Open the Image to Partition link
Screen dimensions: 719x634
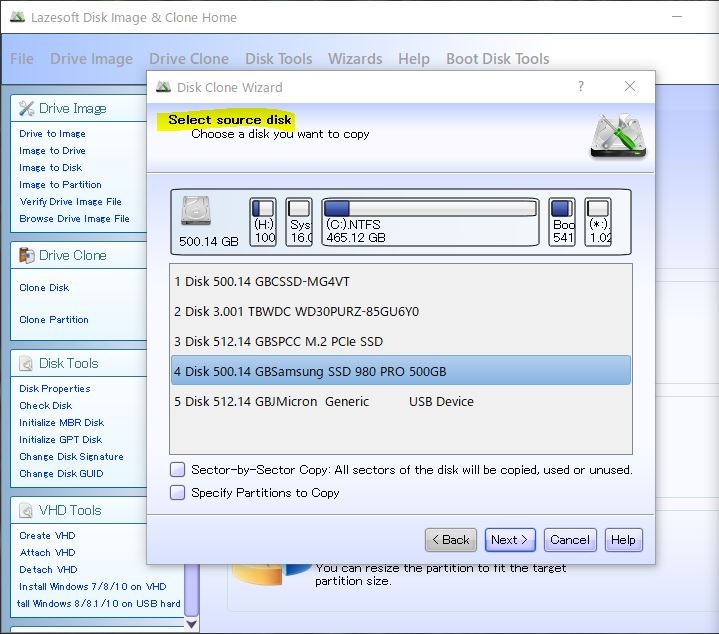(60, 184)
